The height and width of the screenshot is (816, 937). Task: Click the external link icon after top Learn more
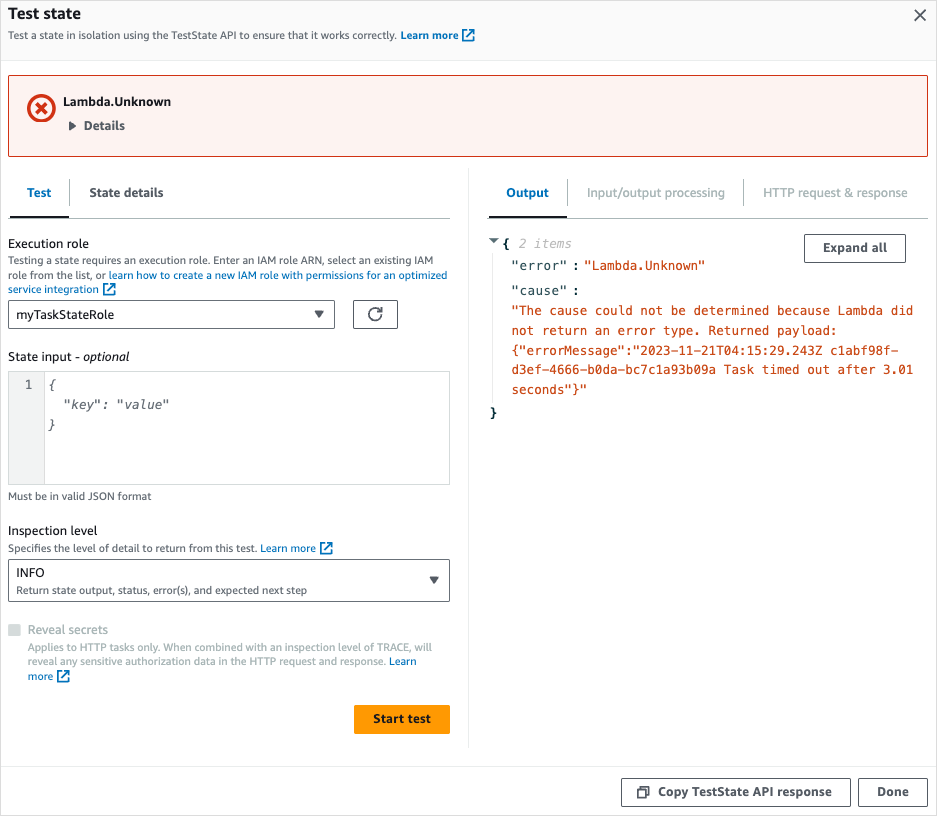pyautogui.click(x=466, y=34)
